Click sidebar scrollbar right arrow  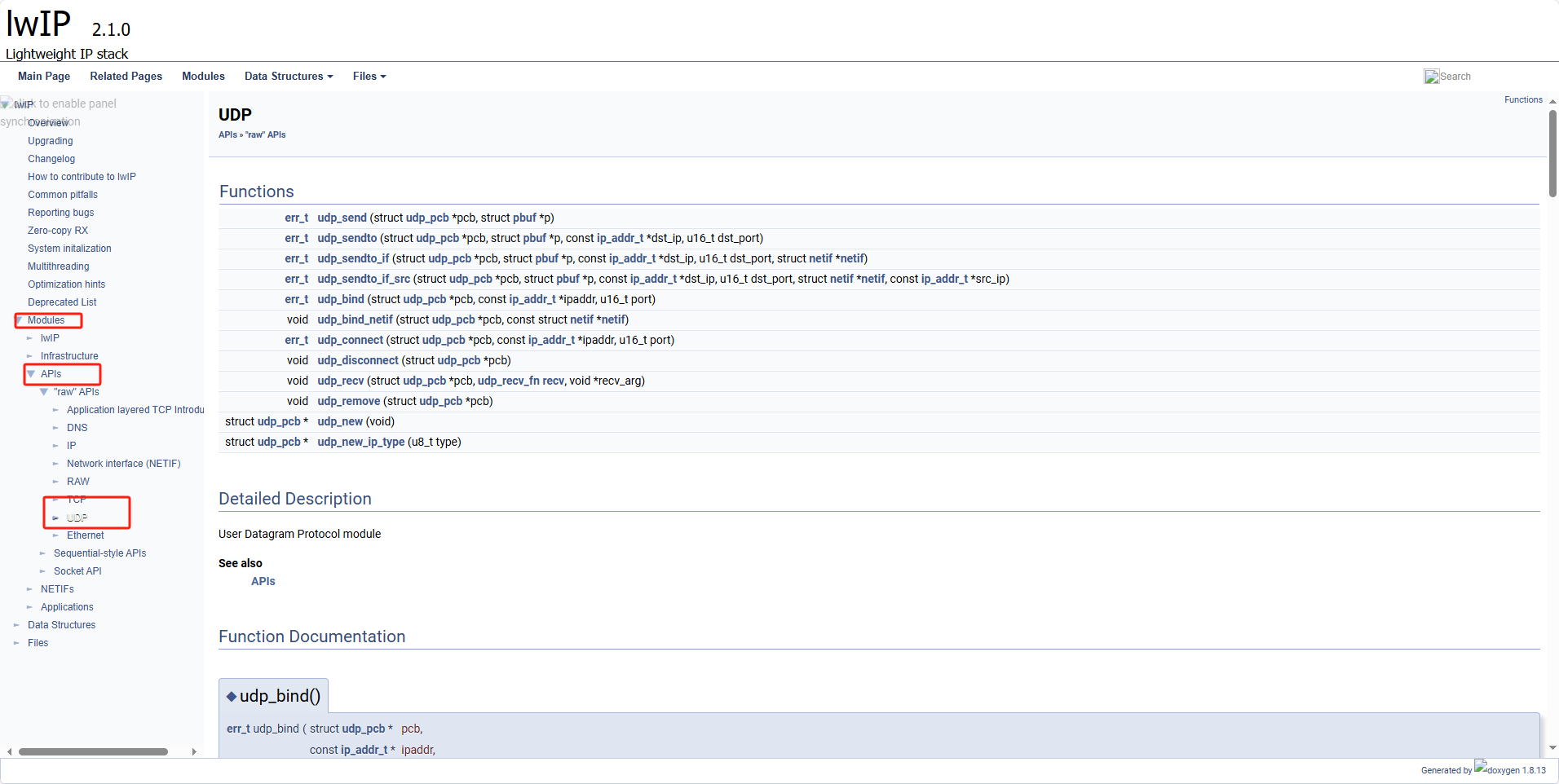(194, 751)
